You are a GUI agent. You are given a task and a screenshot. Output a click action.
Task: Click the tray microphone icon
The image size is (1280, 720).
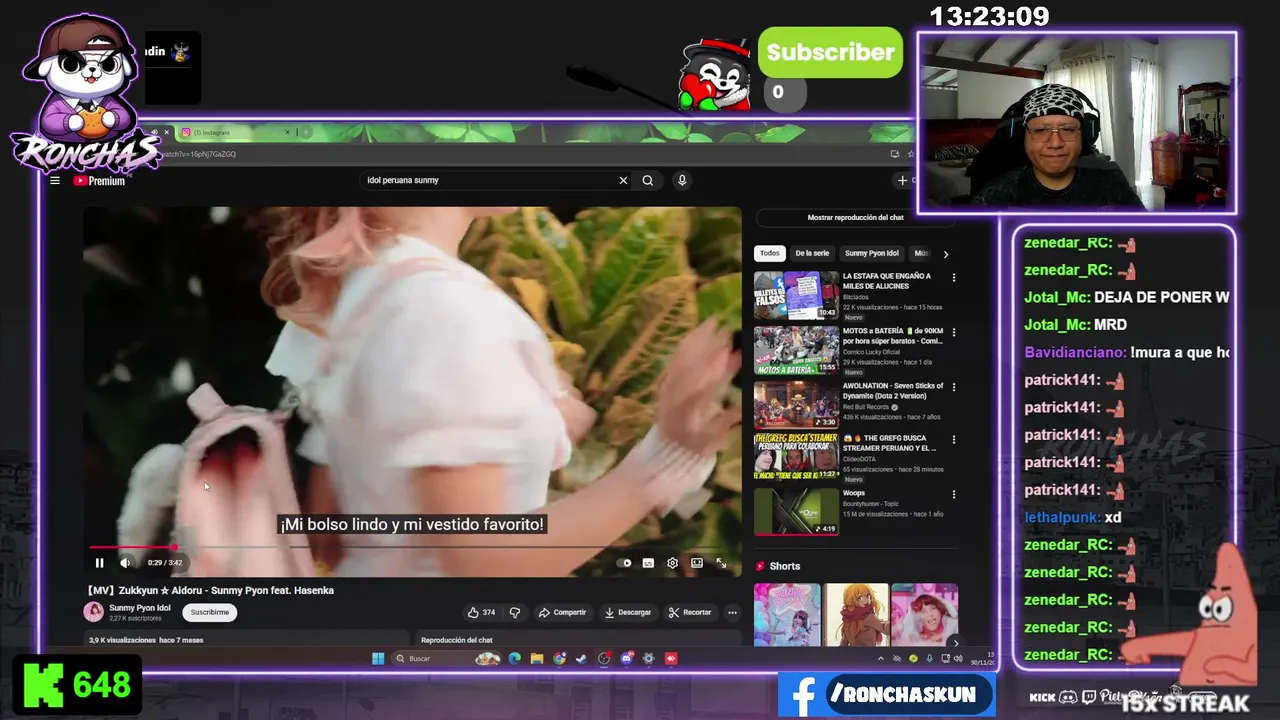929,659
